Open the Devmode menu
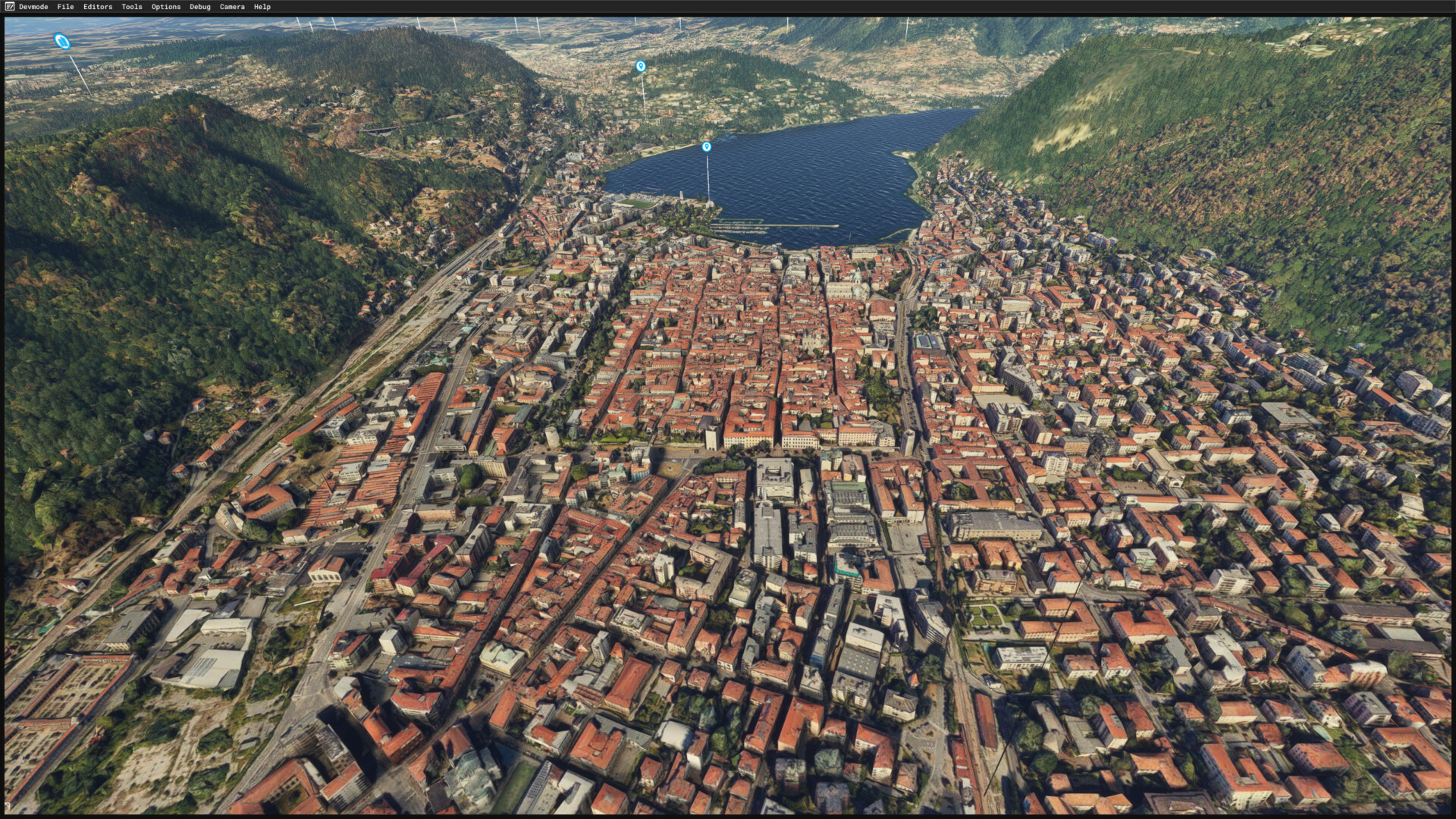 (33, 7)
